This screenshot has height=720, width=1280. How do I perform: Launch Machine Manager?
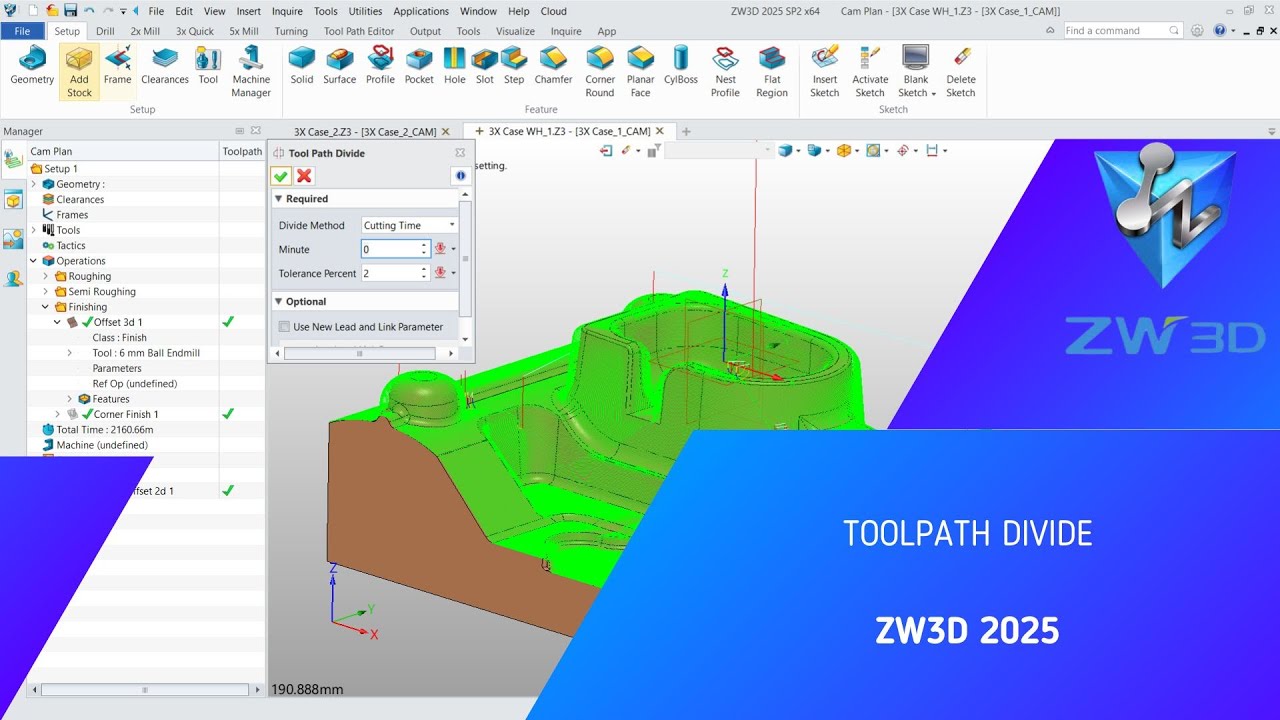[x=251, y=71]
